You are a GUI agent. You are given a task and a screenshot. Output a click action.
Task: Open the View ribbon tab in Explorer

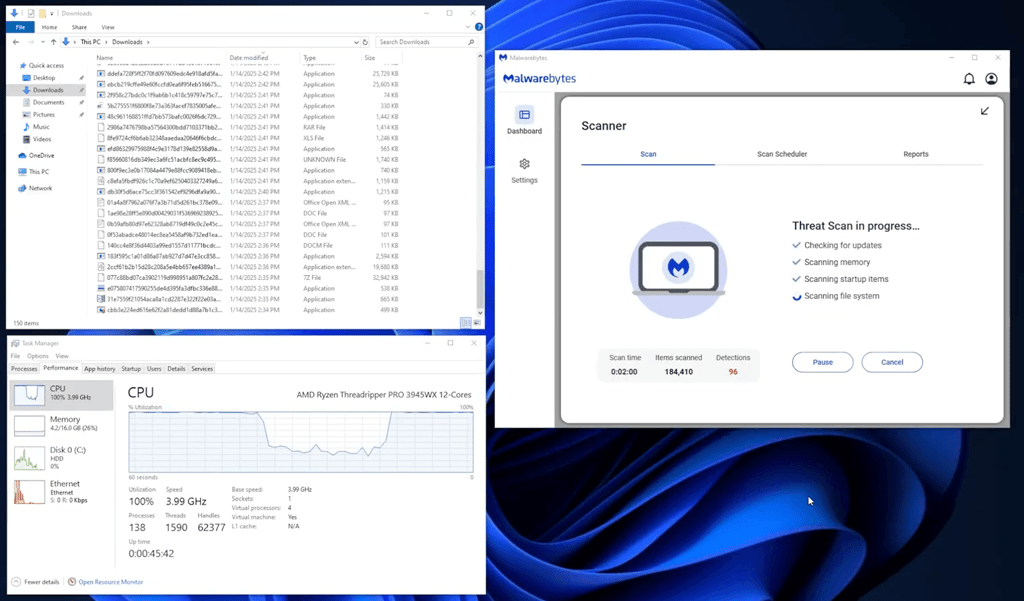108,27
